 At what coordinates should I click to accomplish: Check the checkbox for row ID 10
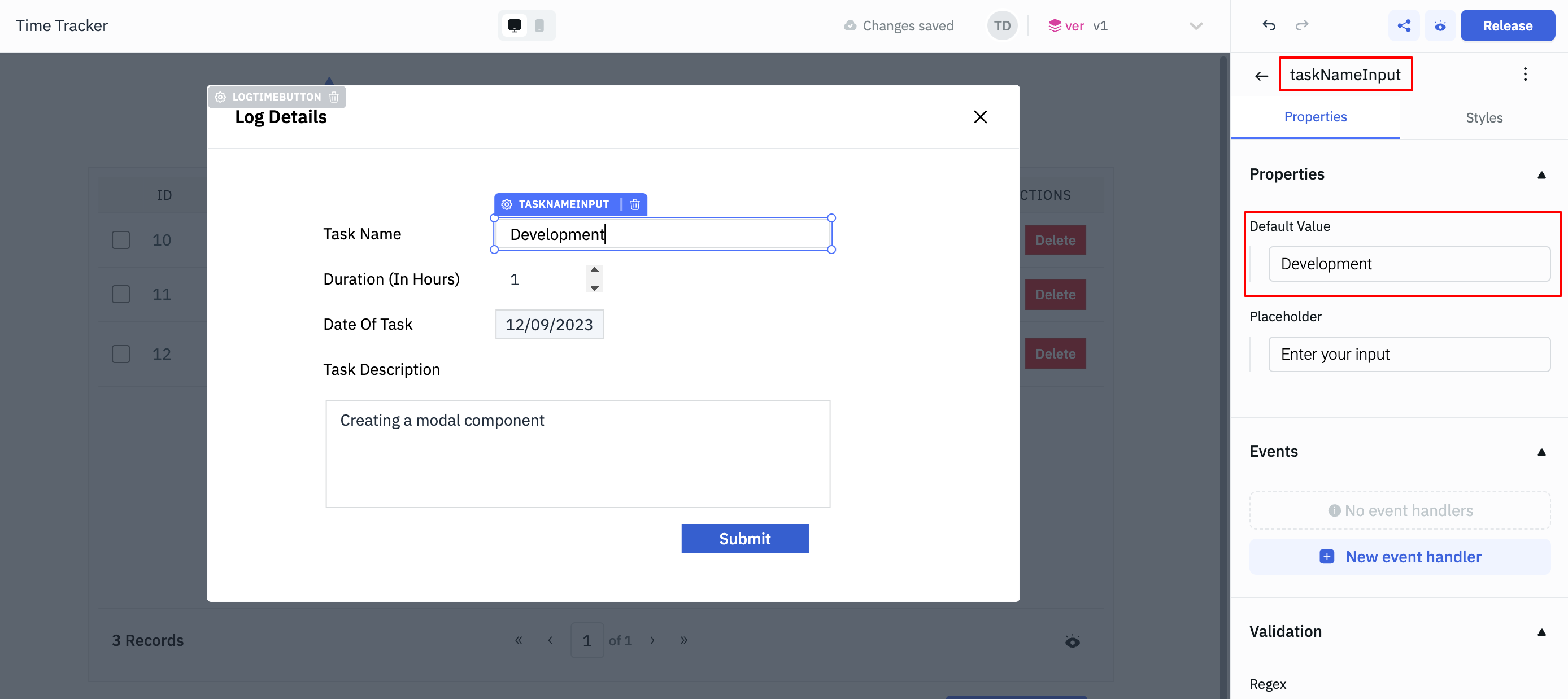tap(121, 241)
